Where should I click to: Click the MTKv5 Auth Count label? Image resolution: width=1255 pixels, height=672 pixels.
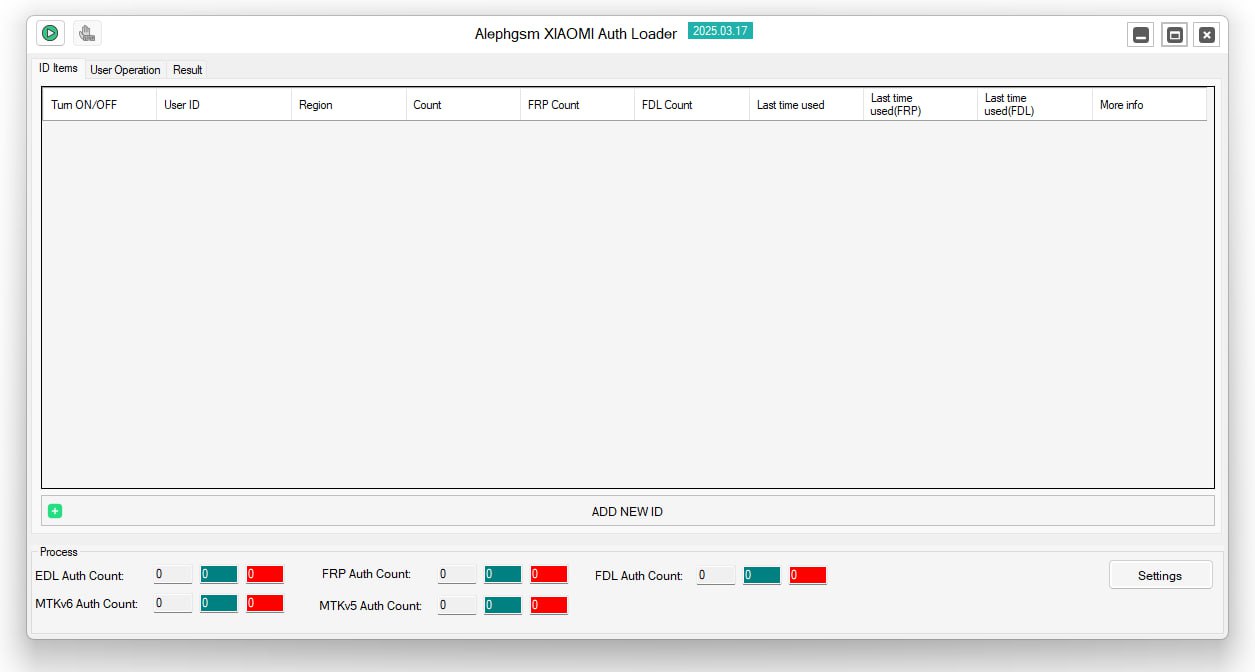point(371,606)
